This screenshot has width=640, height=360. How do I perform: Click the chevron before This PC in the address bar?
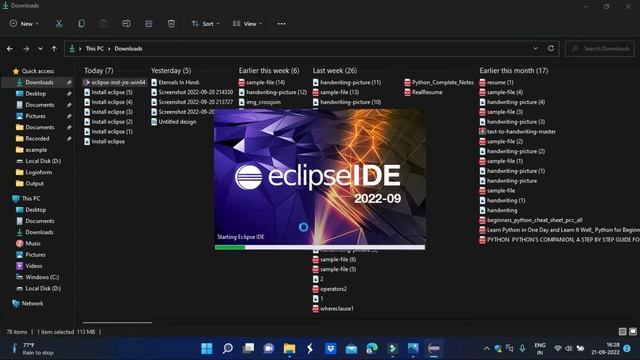[80, 49]
